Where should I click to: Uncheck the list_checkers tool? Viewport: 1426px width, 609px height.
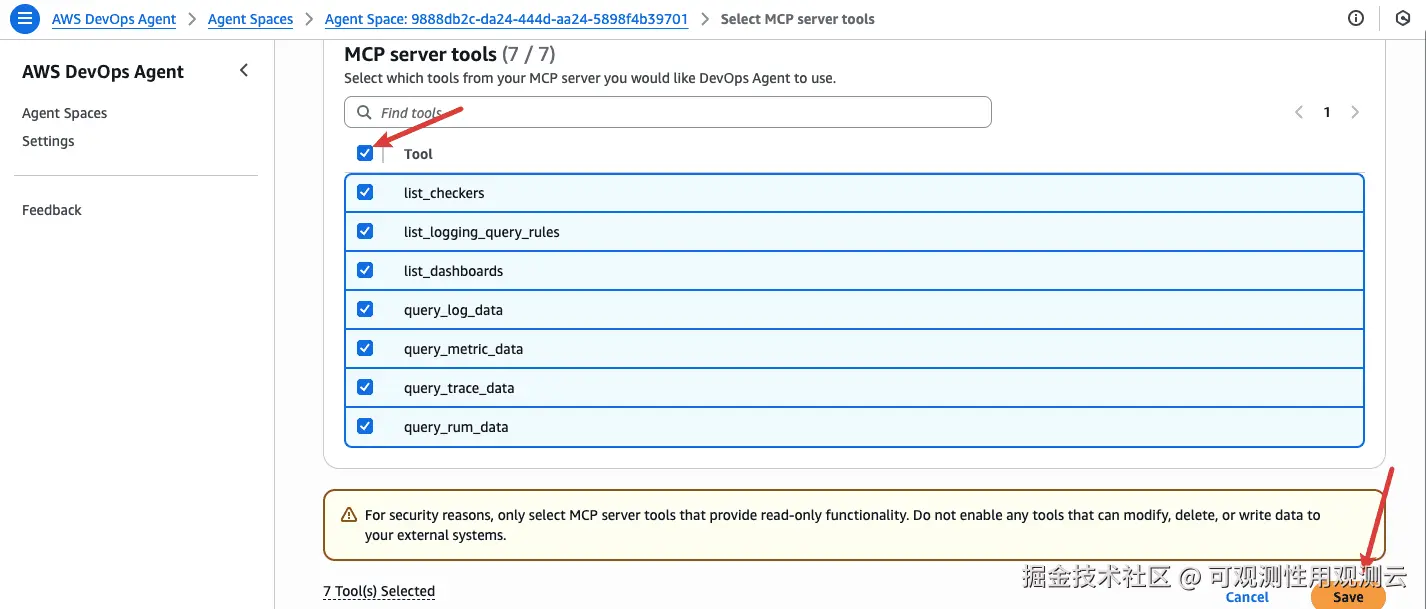365,192
